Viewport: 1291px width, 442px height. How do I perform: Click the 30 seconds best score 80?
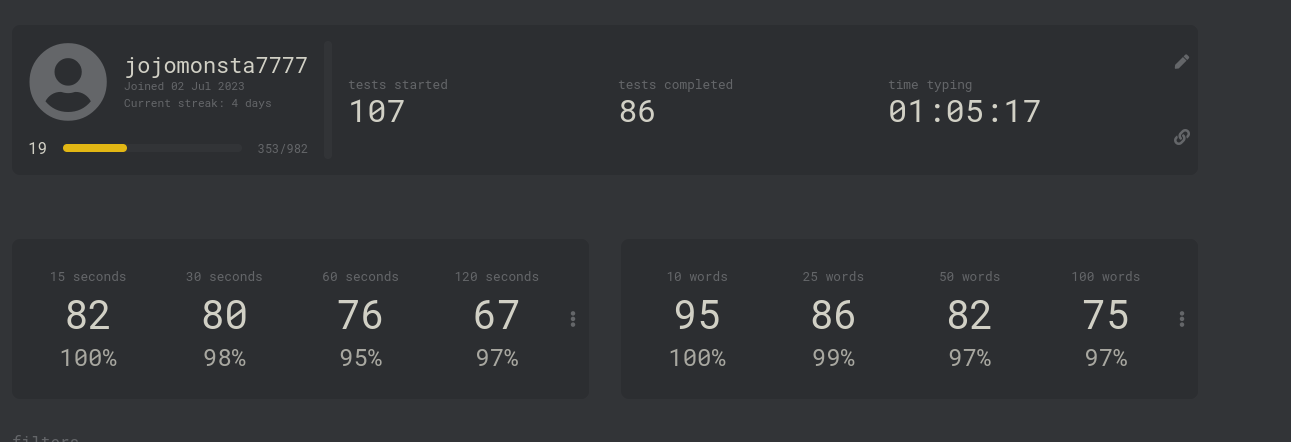pos(224,316)
